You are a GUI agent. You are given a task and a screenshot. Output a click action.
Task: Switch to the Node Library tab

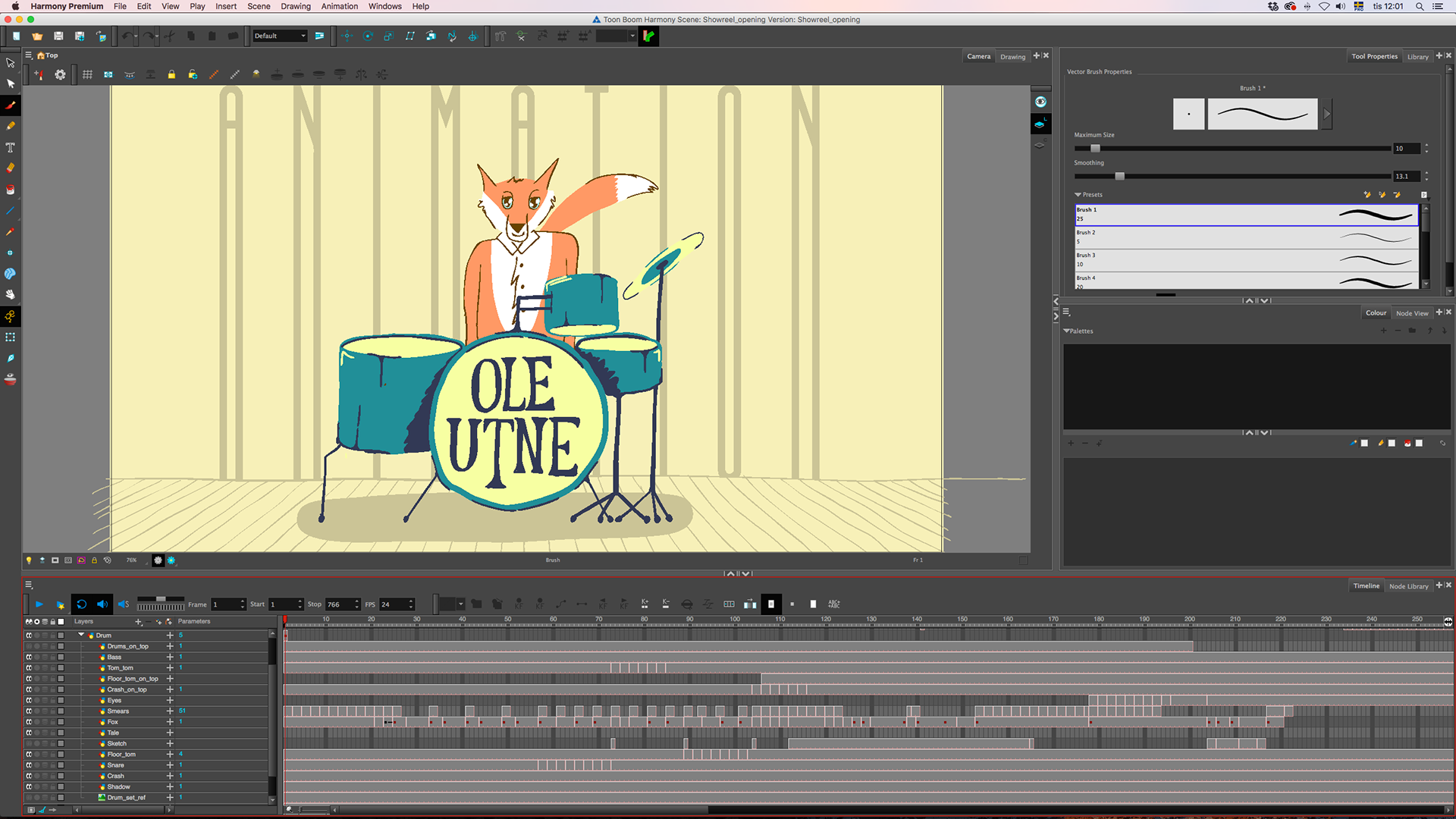pyautogui.click(x=1408, y=586)
